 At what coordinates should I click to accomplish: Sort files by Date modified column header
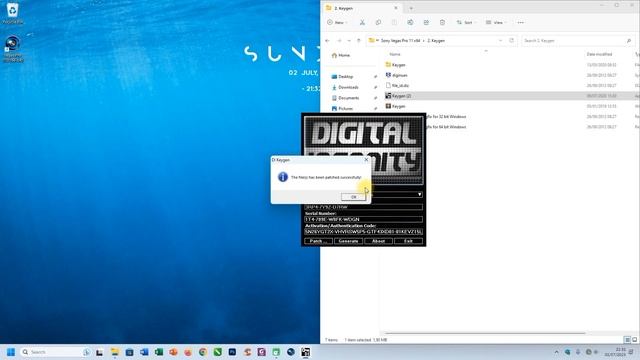(x=599, y=54)
